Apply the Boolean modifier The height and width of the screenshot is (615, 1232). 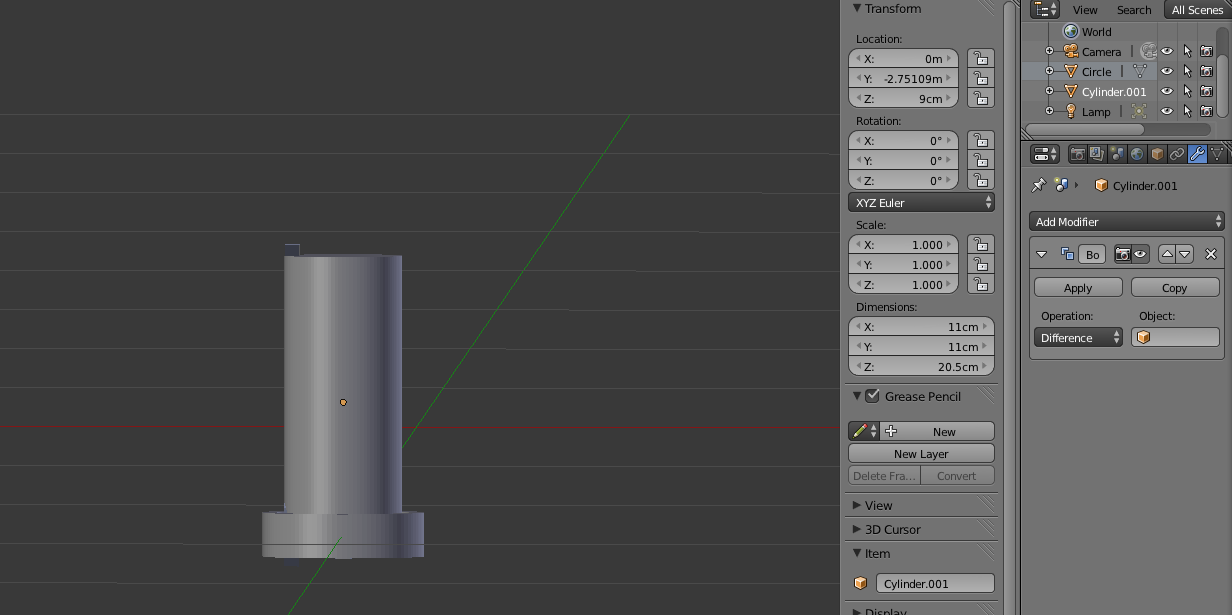pyautogui.click(x=1078, y=287)
